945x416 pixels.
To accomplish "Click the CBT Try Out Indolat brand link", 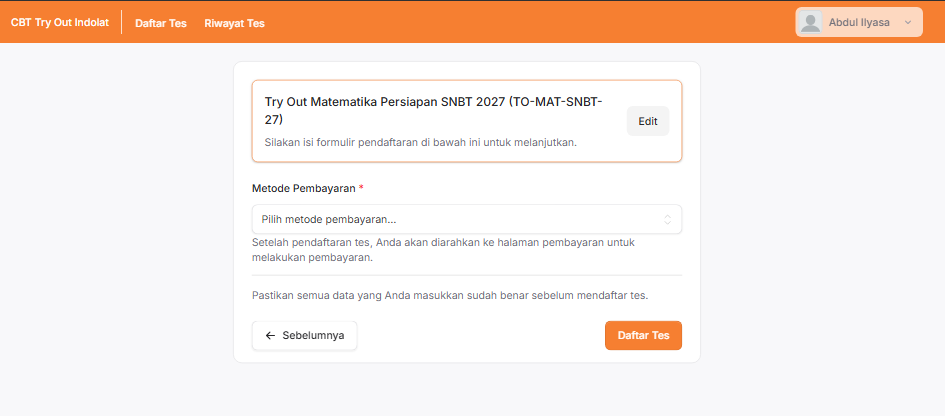I will coord(60,23).
